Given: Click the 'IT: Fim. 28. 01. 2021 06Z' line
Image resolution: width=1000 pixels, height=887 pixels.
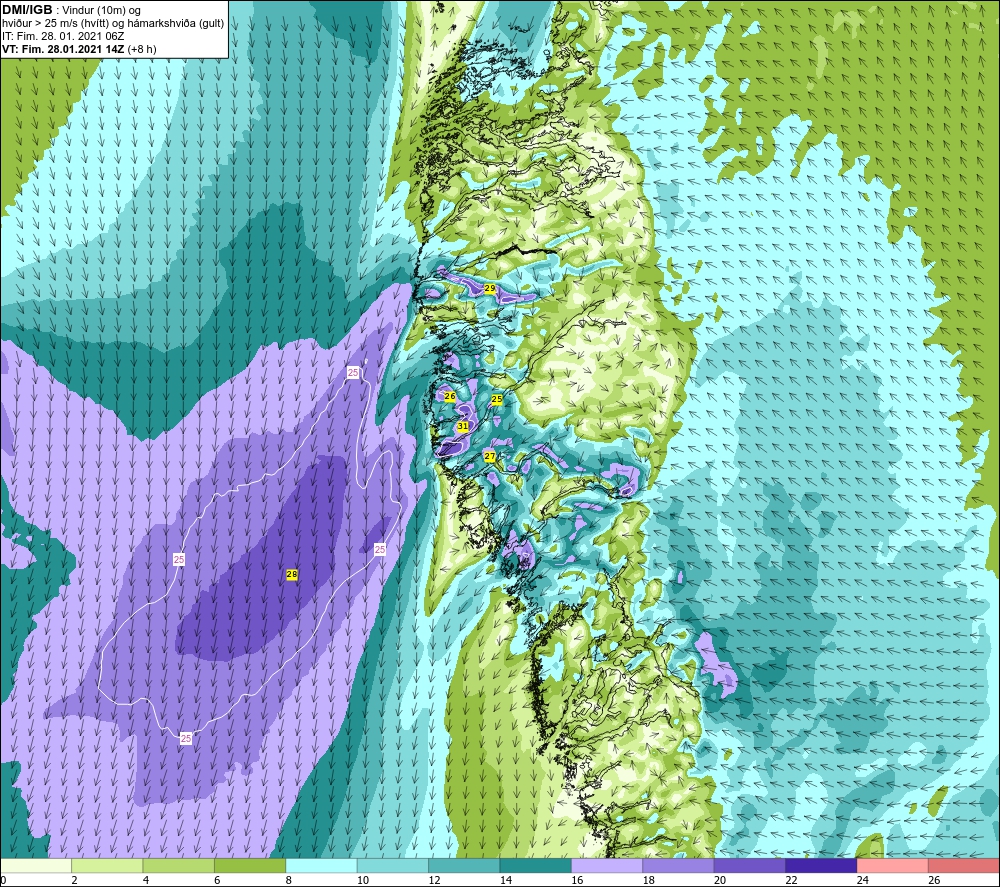Looking at the screenshot, I should 63,36.
